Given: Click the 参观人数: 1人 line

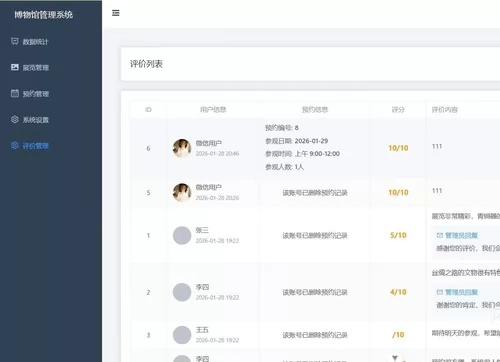Looking at the screenshot, I should pos(284,167).
